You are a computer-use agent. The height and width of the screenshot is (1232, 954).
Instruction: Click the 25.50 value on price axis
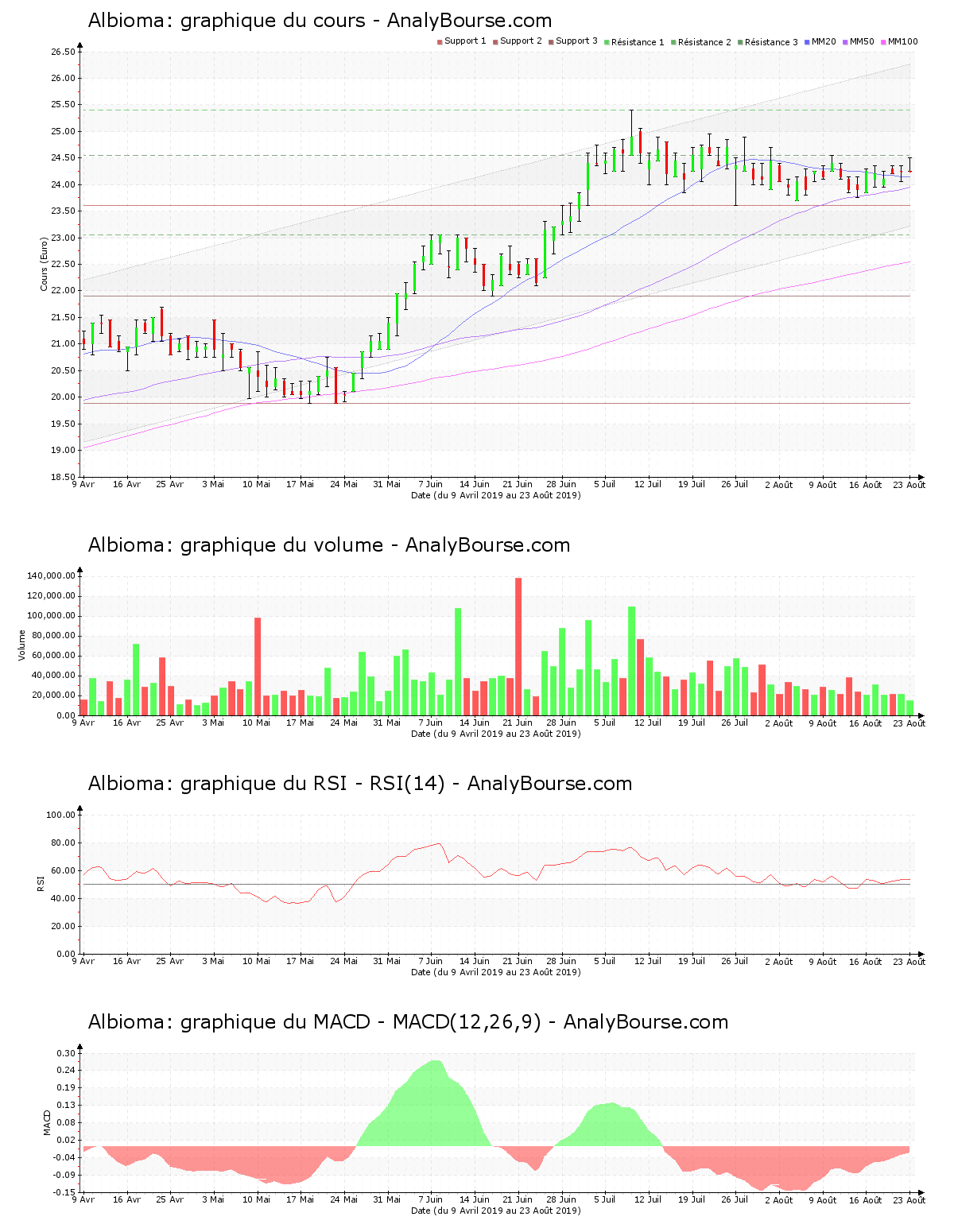click(x=63, y=105)
